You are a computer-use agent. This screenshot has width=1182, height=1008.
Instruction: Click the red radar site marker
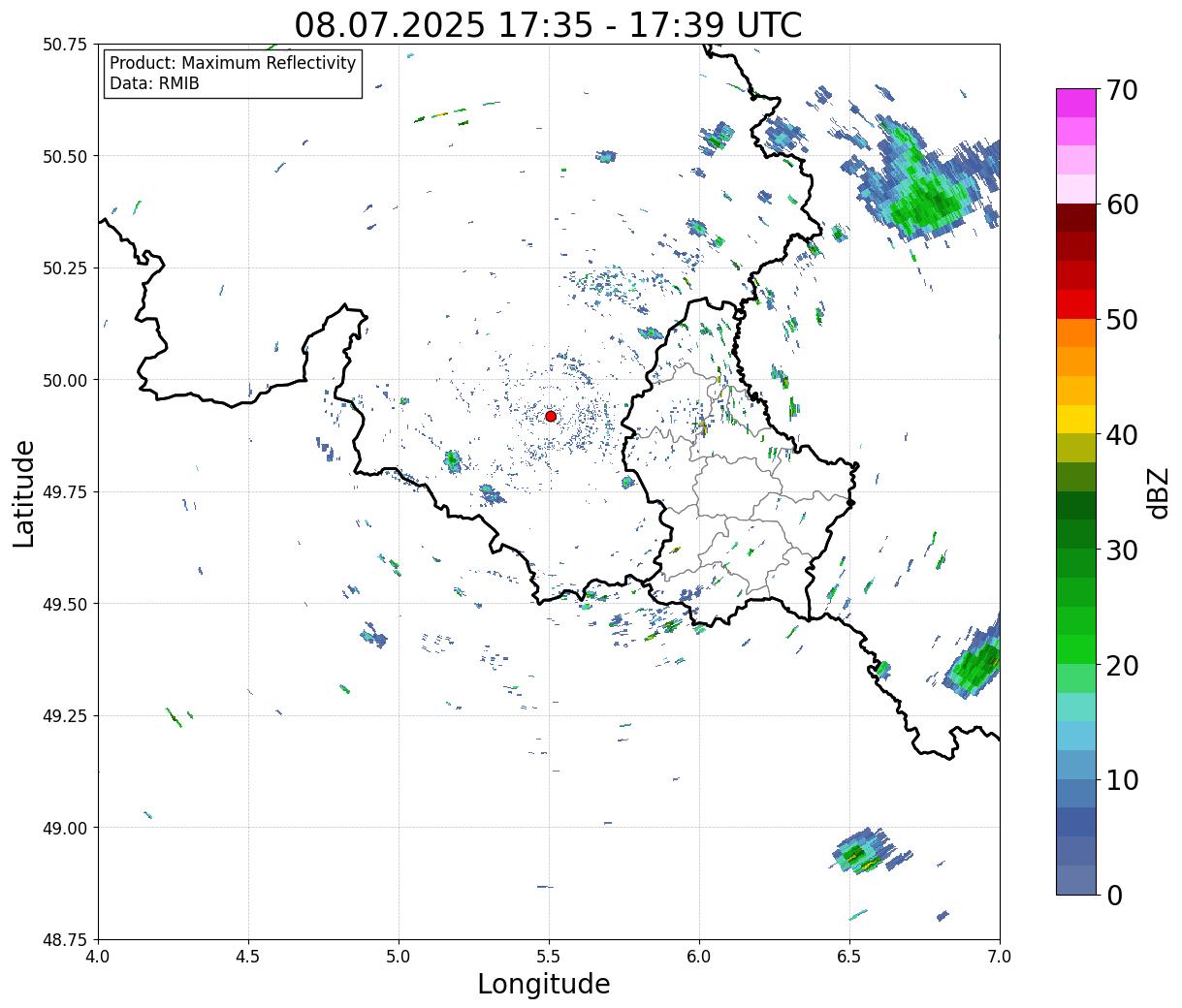pyautogui.click(x=551, y=416)
